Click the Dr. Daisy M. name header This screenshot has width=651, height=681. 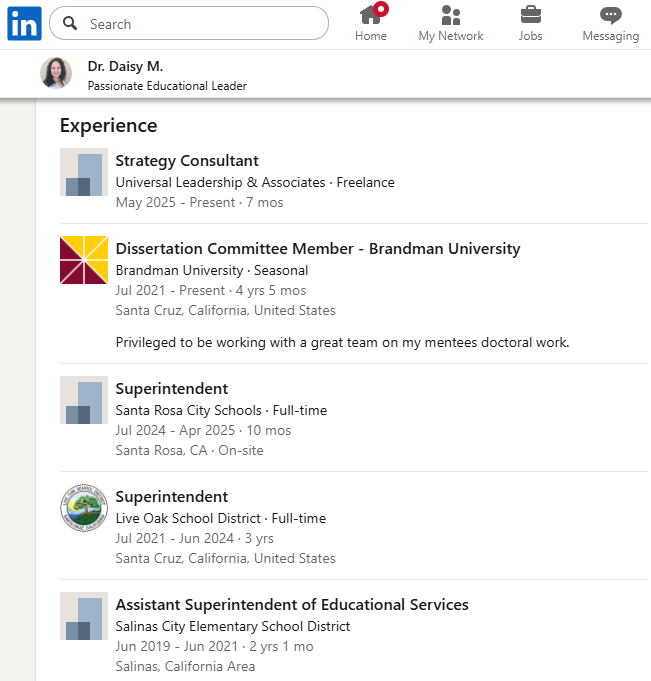click(125, 66)
